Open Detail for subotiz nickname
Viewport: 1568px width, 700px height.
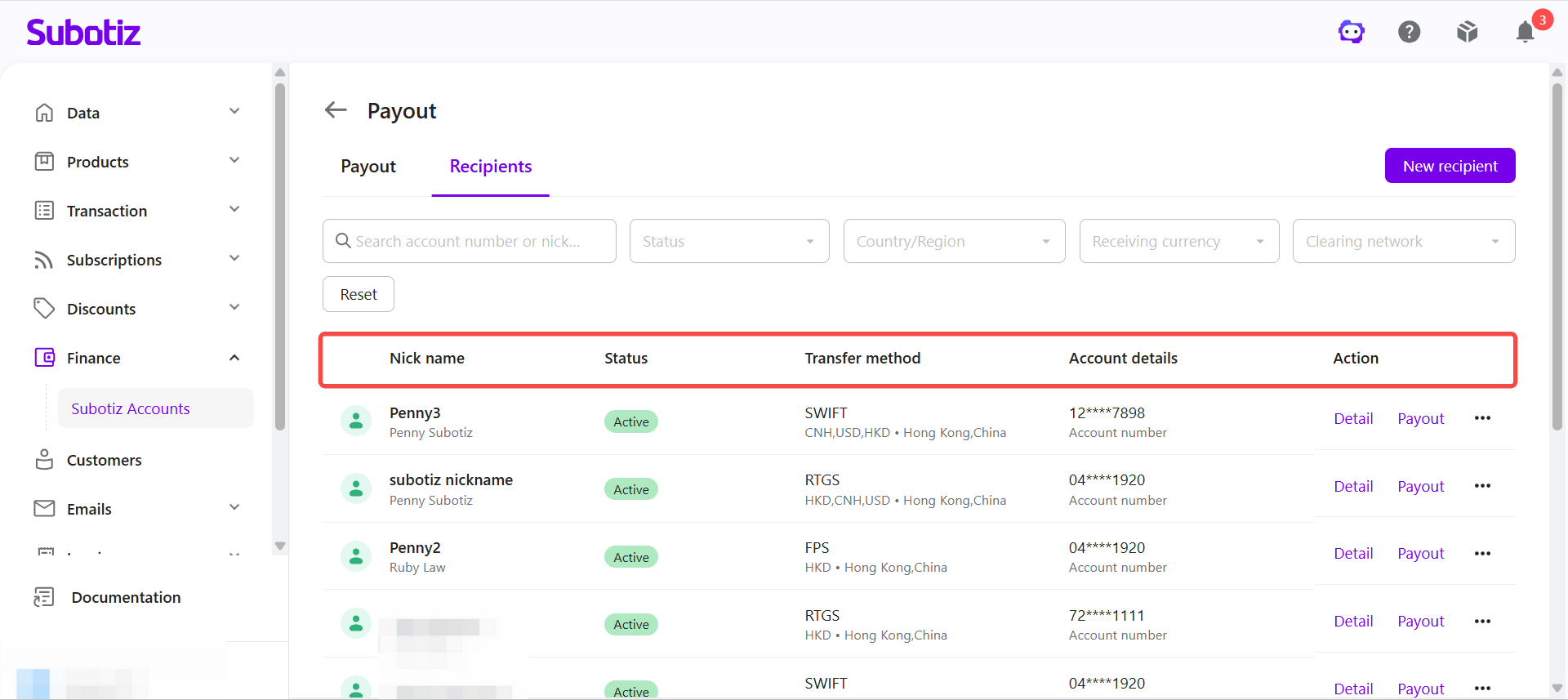tap(1353, 486)
